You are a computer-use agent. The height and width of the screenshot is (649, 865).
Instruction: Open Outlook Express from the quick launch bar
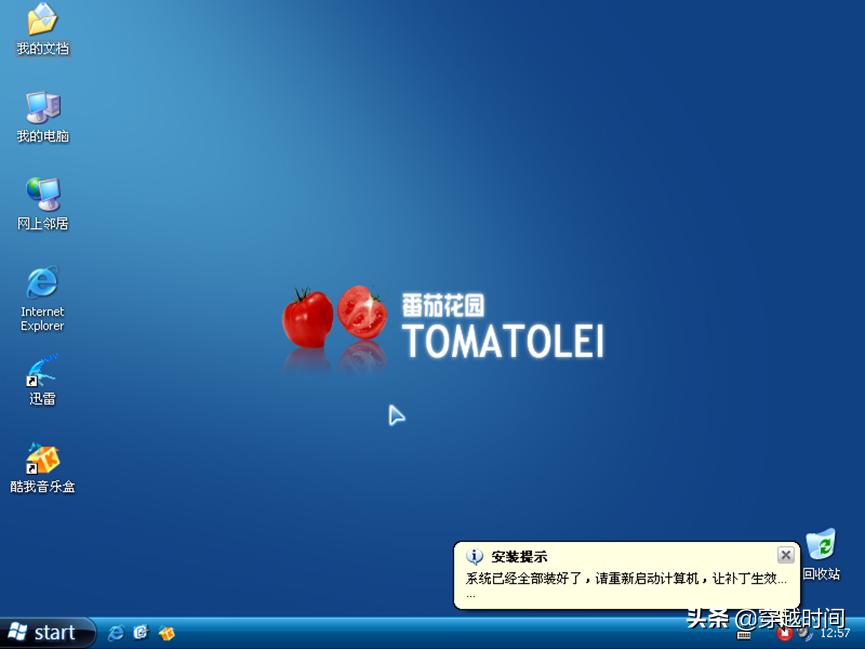(140, 633)
